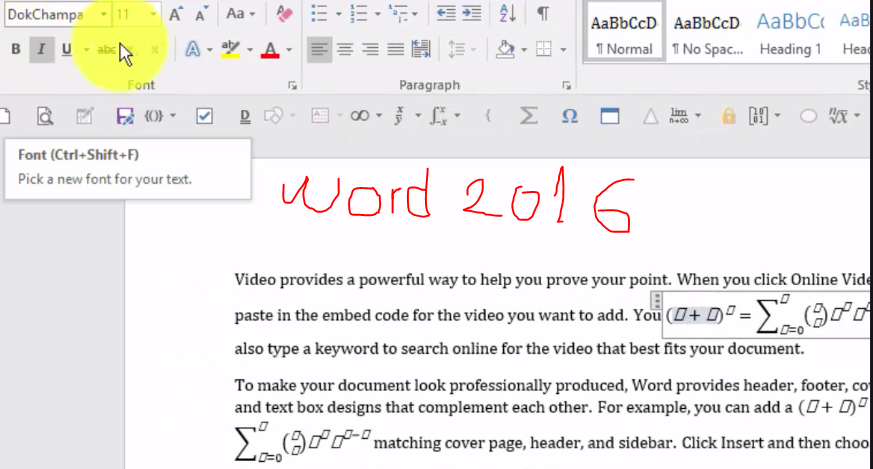Click the Grow Font icon
The height and width of the screenshot is (469, 873).
[175, 14]
